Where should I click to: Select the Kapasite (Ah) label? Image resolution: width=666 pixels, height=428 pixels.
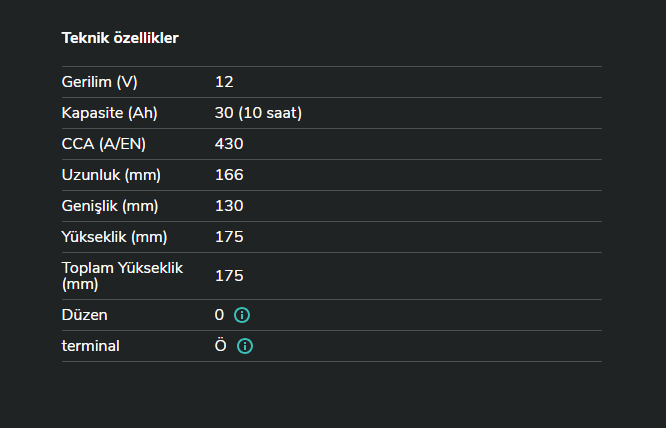[106, 113]
